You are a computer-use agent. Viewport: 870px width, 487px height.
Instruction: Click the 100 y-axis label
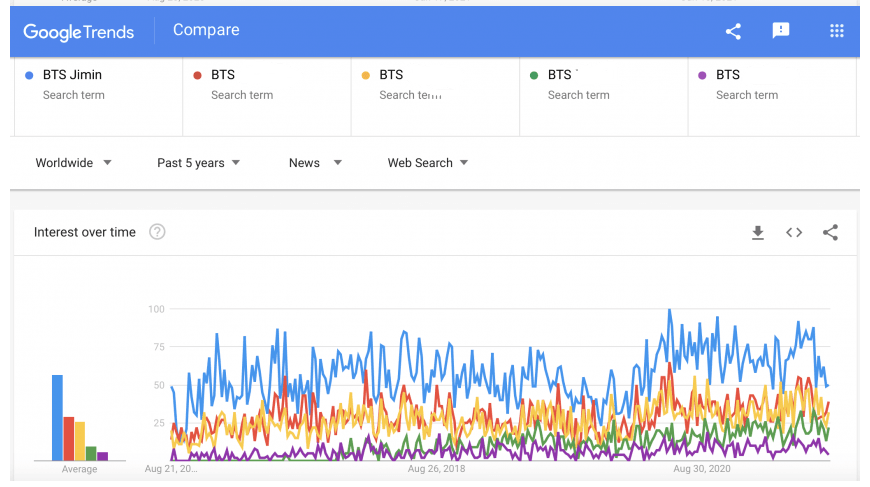pos(156,309)
